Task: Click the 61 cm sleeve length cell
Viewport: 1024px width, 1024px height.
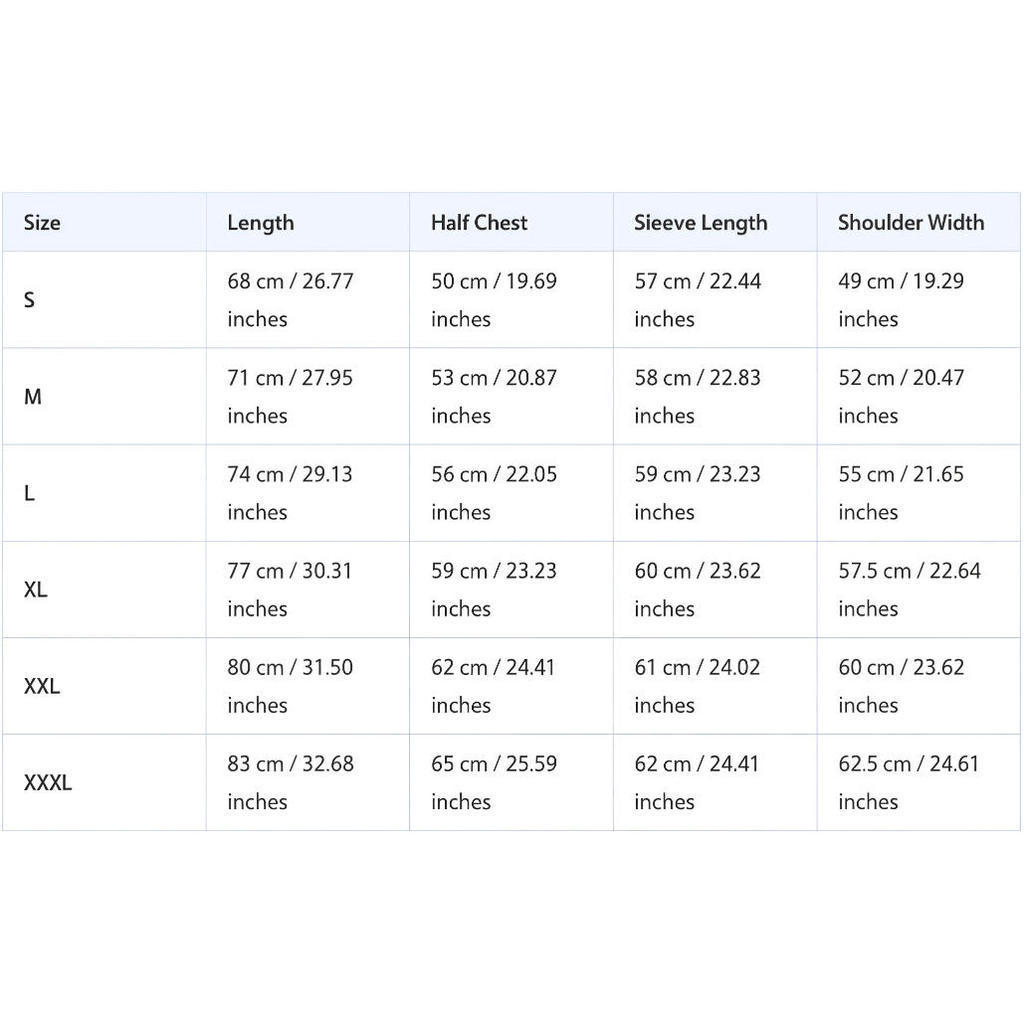Action: 715,686
